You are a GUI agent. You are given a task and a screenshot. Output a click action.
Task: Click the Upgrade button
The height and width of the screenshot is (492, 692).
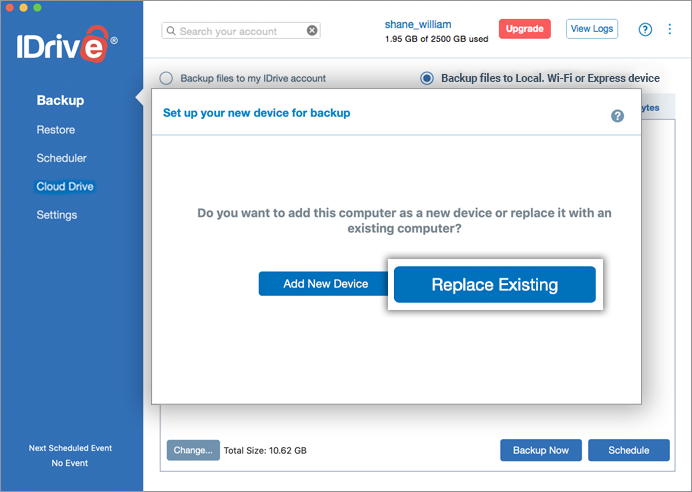point(524,29)
